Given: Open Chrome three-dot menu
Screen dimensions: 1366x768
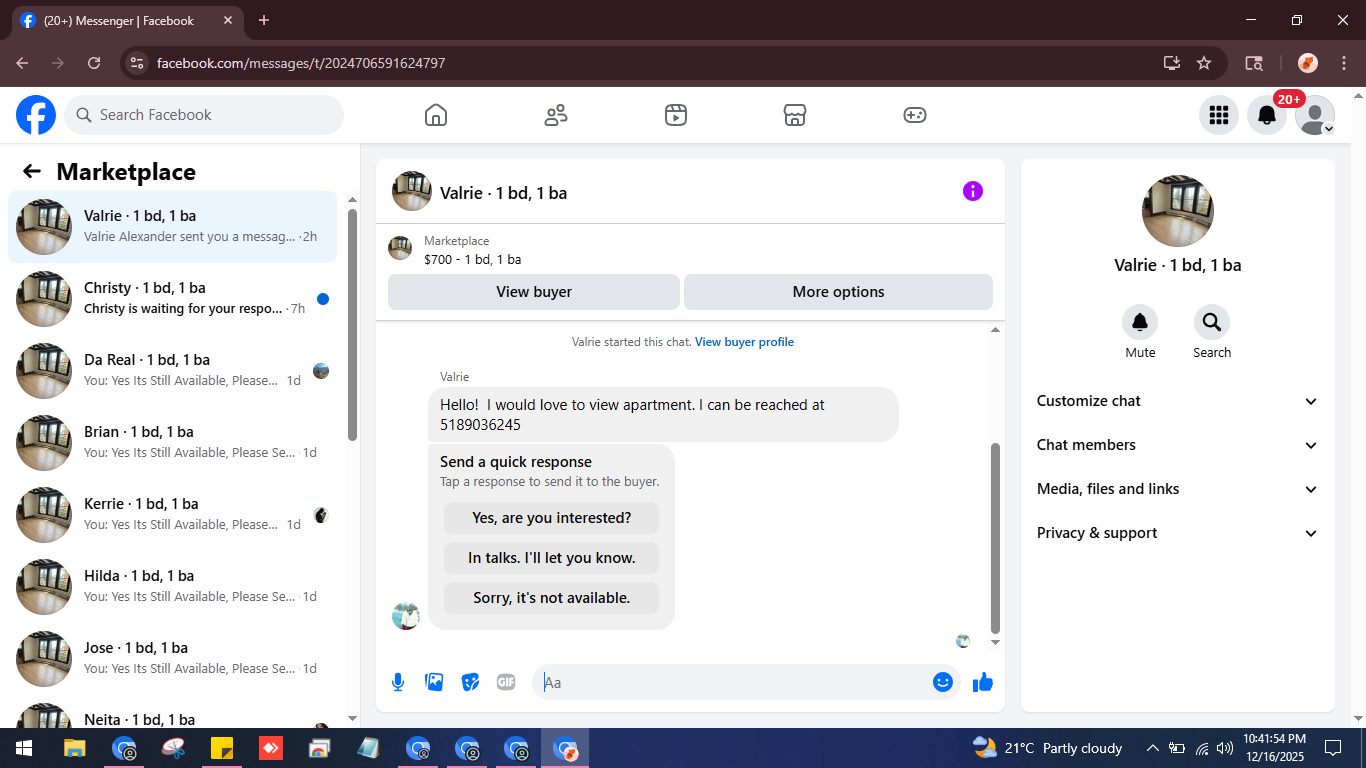Looking at the screenshot, I should point(1344,63).
